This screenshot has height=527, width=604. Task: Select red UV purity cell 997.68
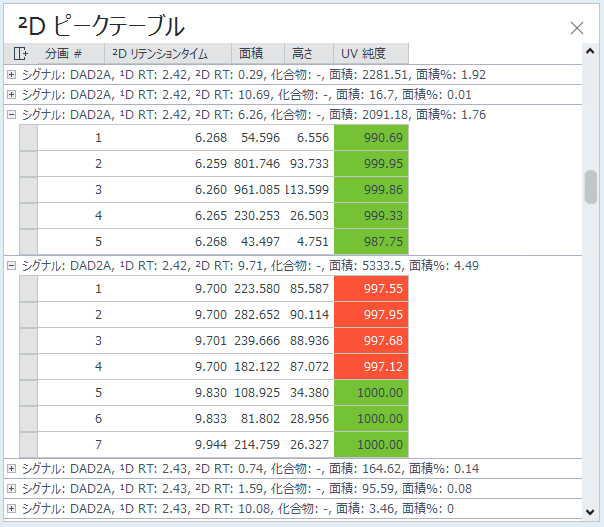pyautogui.click(x=371, y=341)
